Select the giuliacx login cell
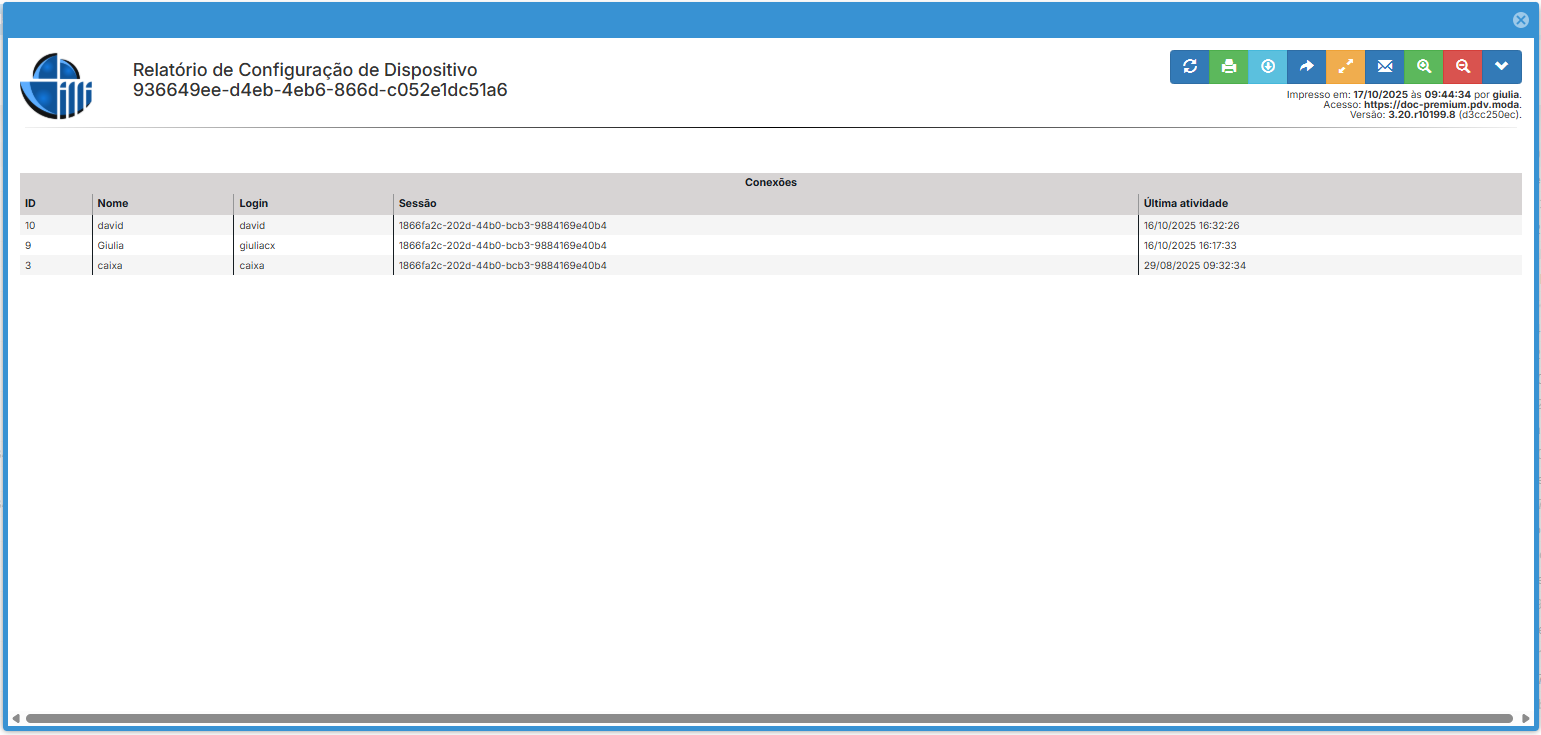 257,246
